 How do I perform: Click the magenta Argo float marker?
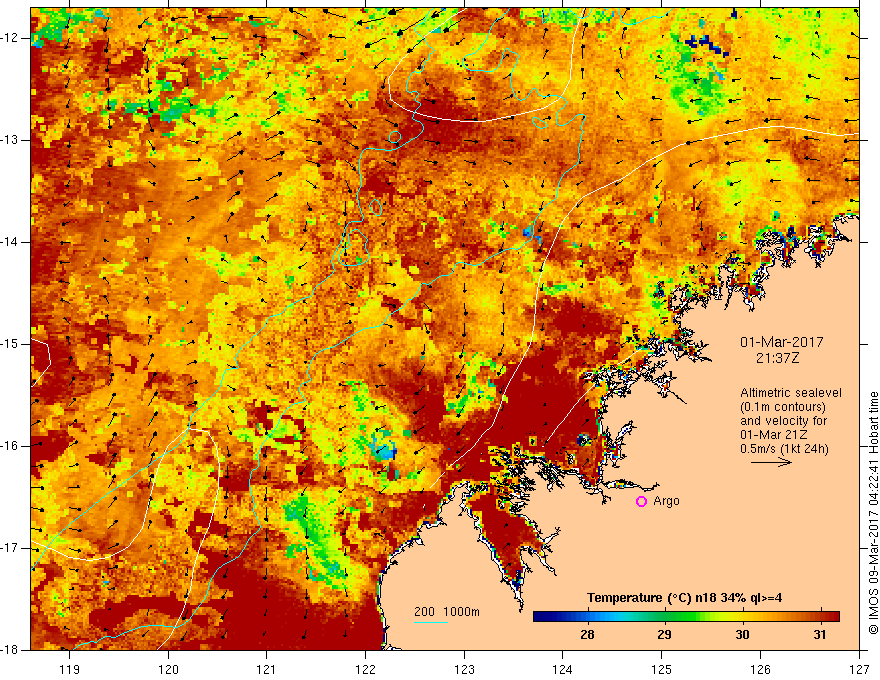[x=641, y=502]
